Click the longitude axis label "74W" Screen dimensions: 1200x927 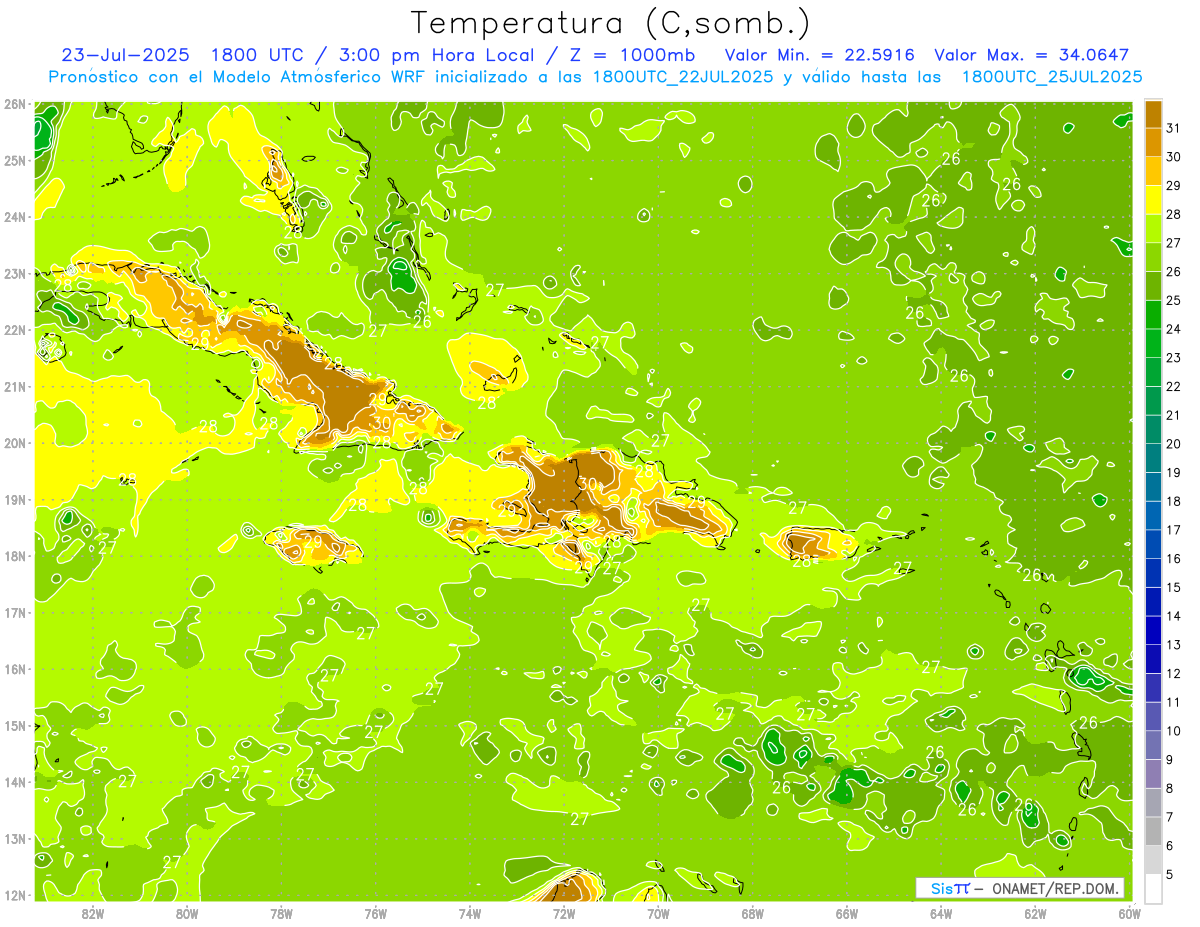pos(470,913)
